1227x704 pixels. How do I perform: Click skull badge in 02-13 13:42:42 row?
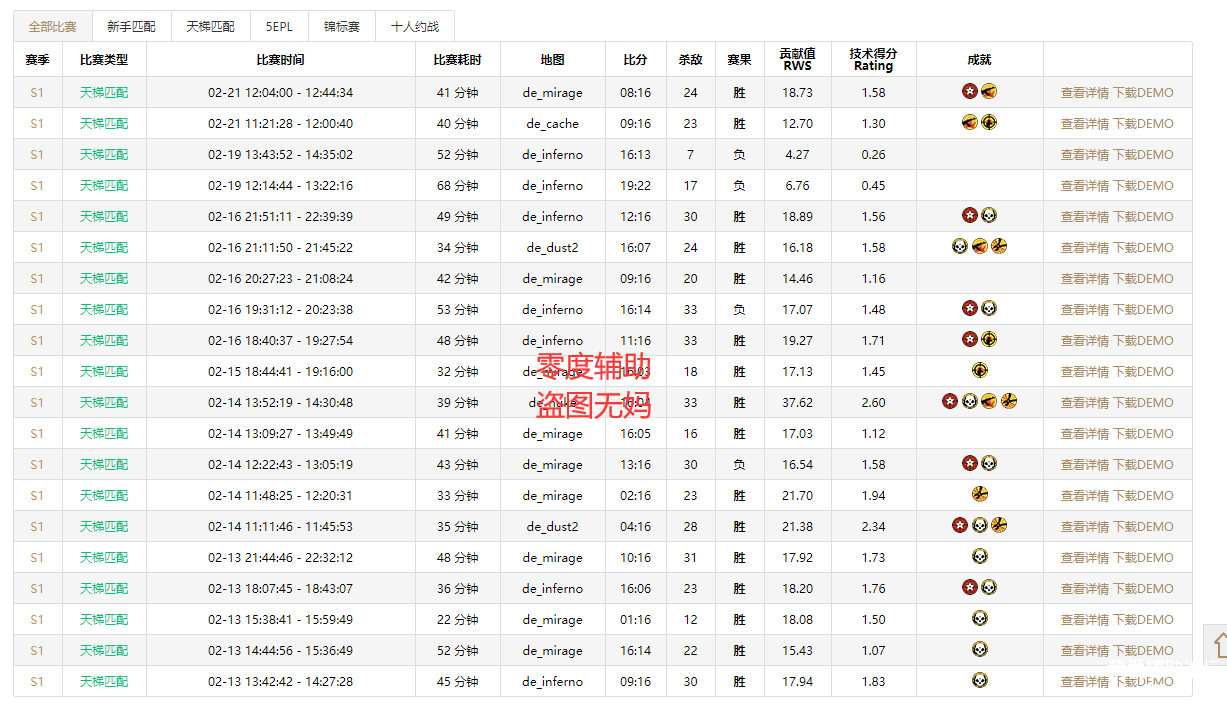(x=979, y=681)
